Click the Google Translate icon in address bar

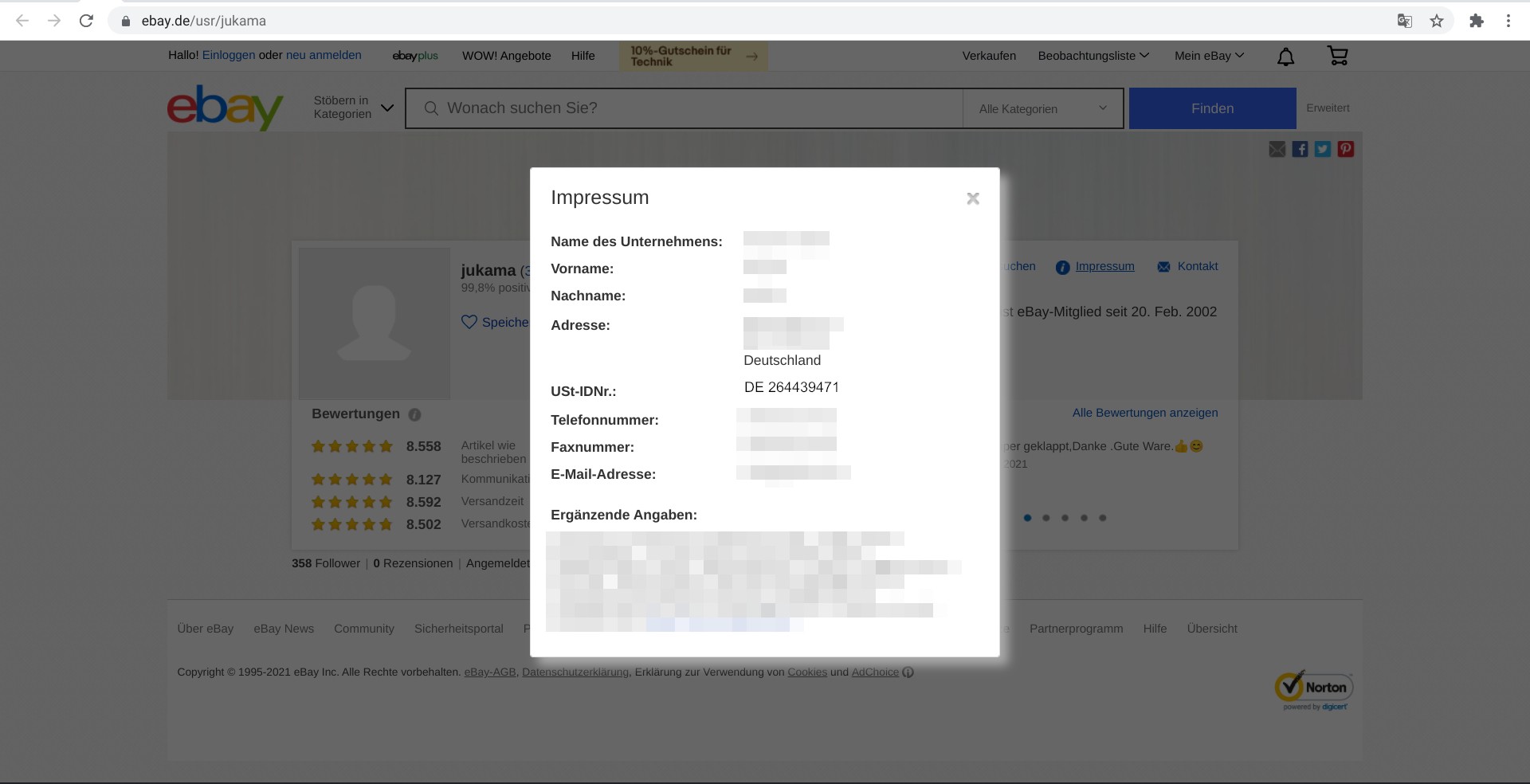pos(1405,21)
